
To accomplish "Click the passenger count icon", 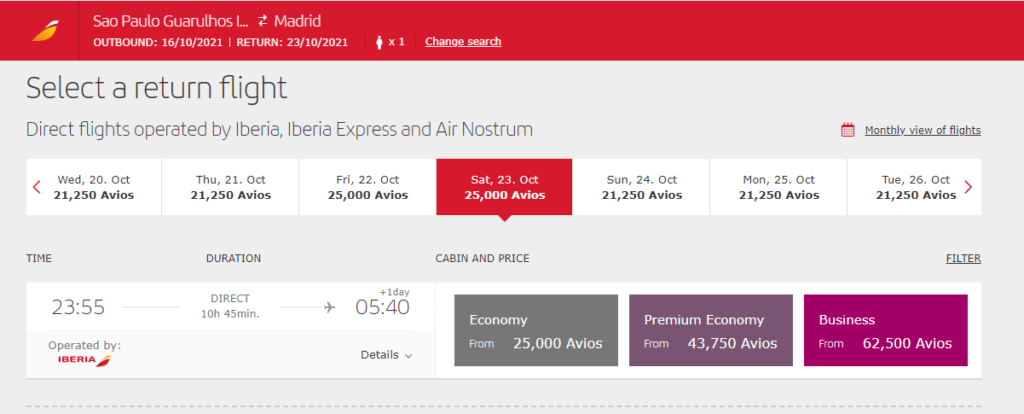I will 381,42.
